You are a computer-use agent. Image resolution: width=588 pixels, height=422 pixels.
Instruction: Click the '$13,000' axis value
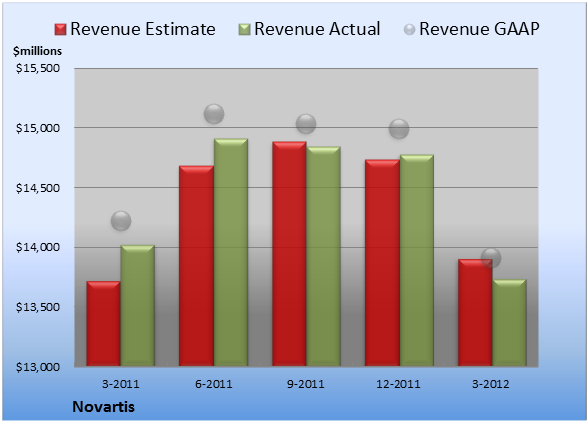(38, 367)
